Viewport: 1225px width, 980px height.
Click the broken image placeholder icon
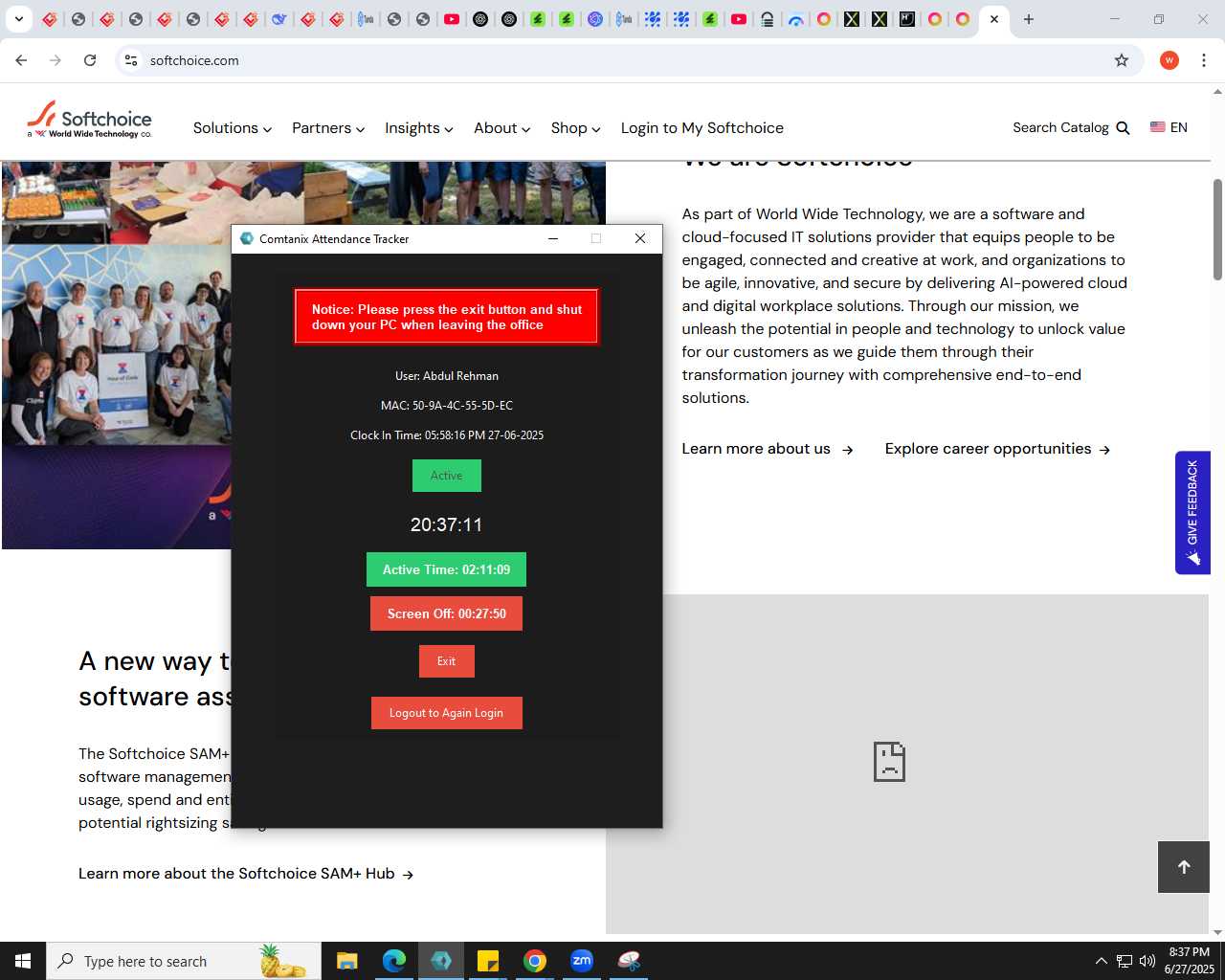(x=889, y=762)
